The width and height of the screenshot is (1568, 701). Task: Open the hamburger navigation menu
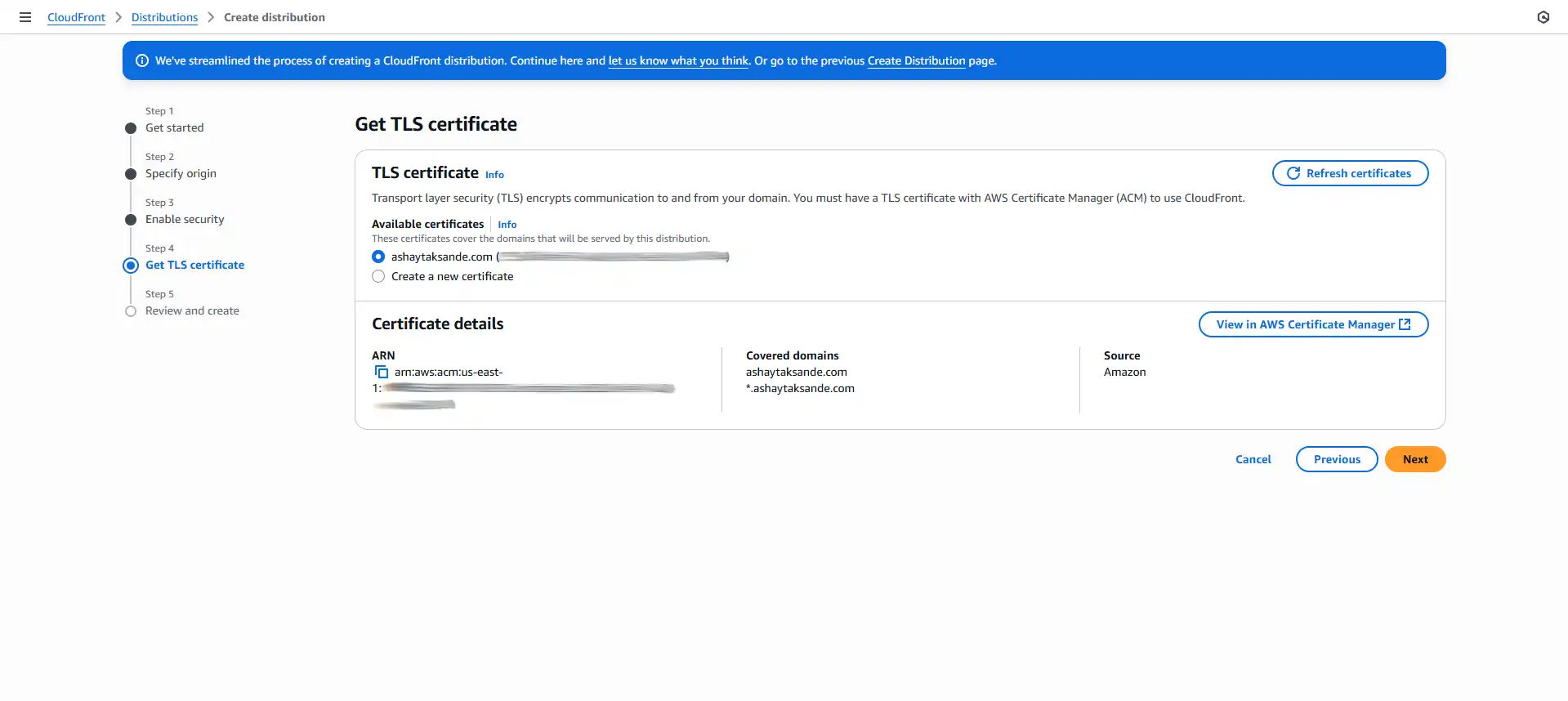[25, 17]
